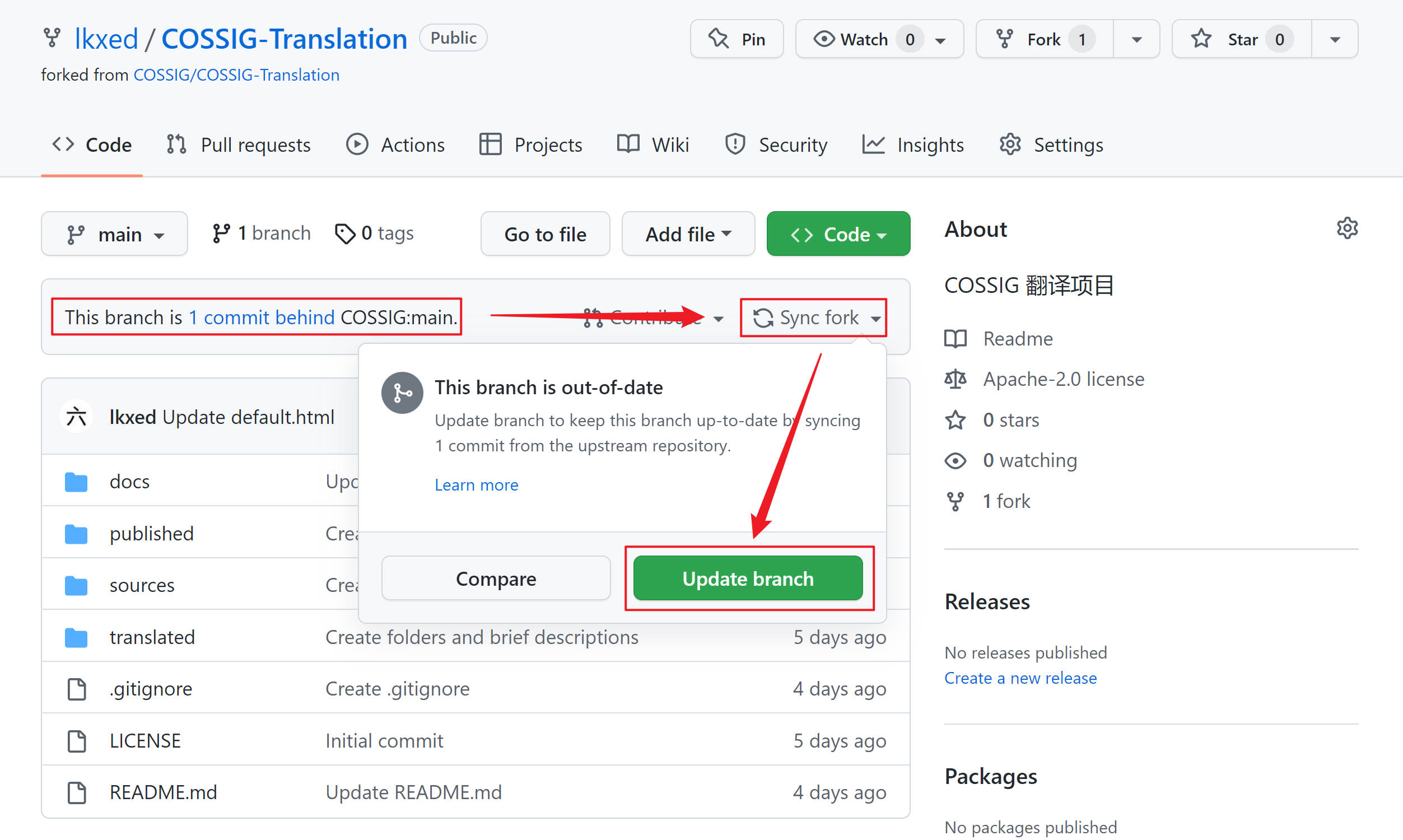Open the README.md file
The height and width of the screenshot is (840, 1403).
(x=163, y=793)
